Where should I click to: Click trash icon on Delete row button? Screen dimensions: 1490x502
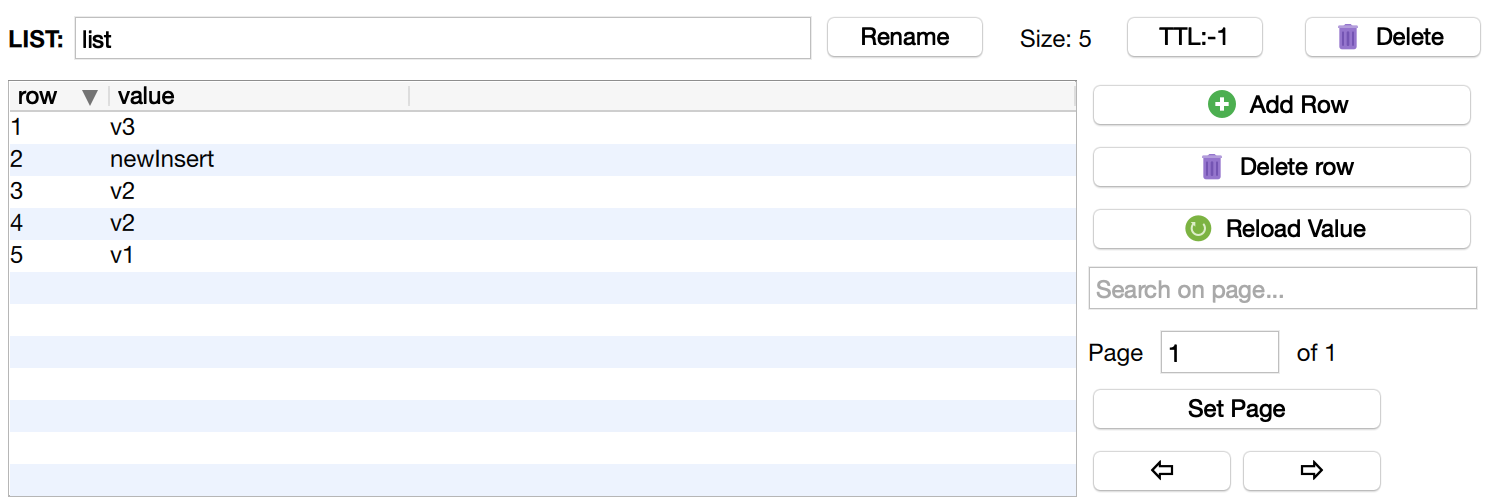coord(1212,167)
